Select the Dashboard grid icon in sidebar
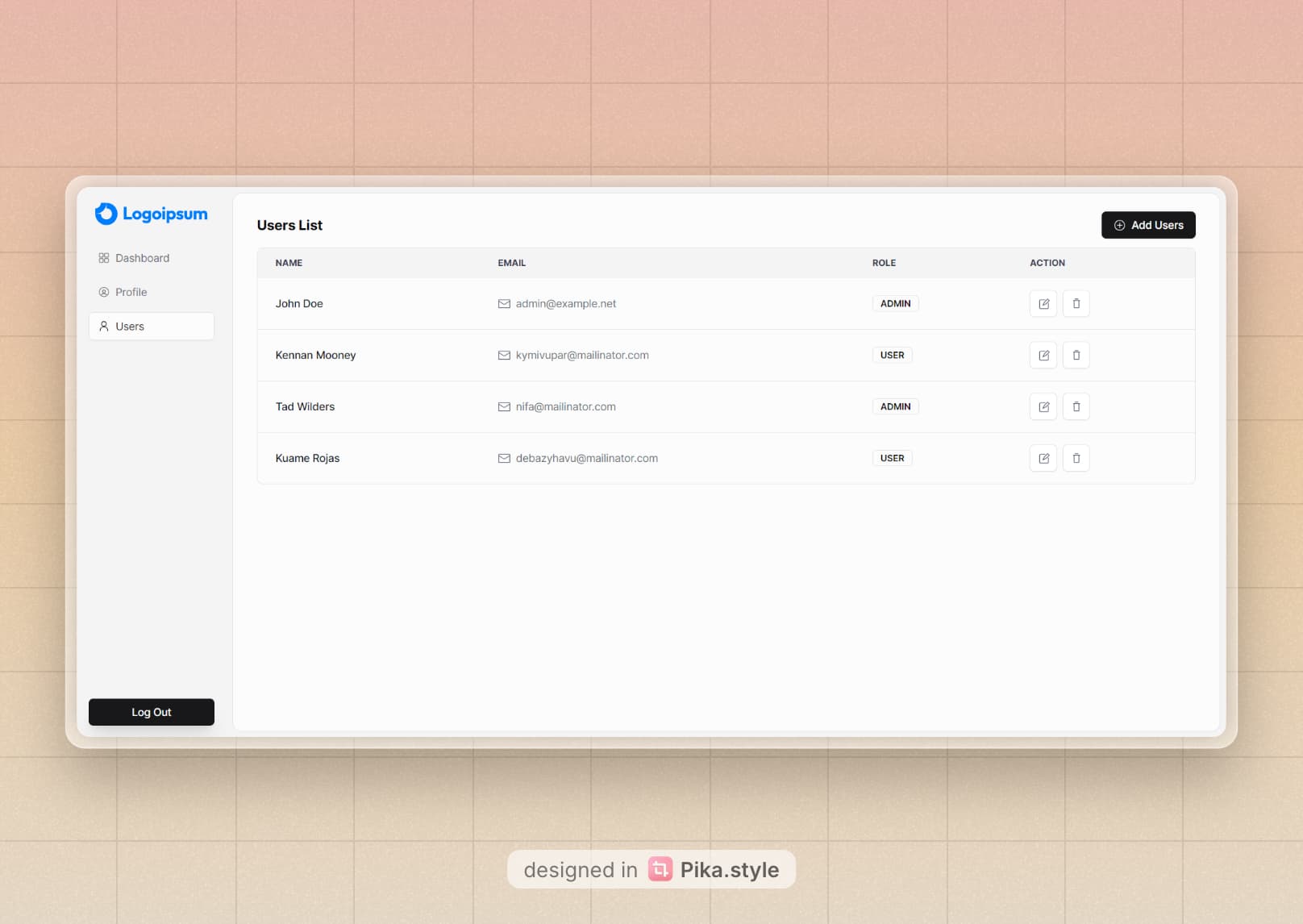The image size is (1303, 924). pos(103,258)
